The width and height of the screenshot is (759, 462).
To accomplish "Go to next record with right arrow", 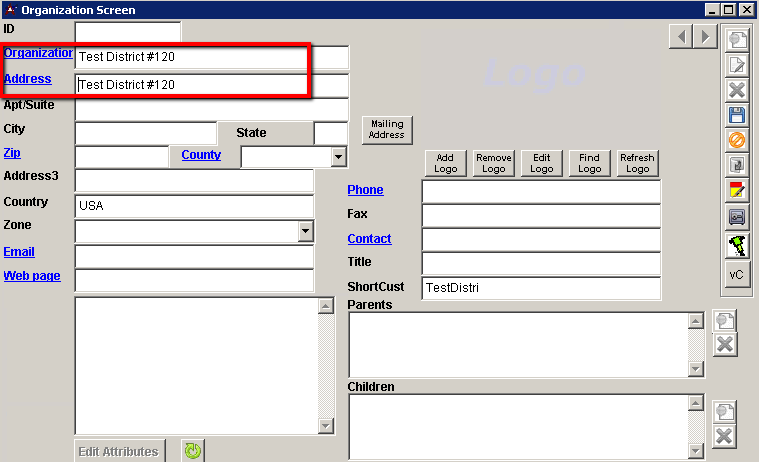I will pyautogui.click(x=704, y=37).
